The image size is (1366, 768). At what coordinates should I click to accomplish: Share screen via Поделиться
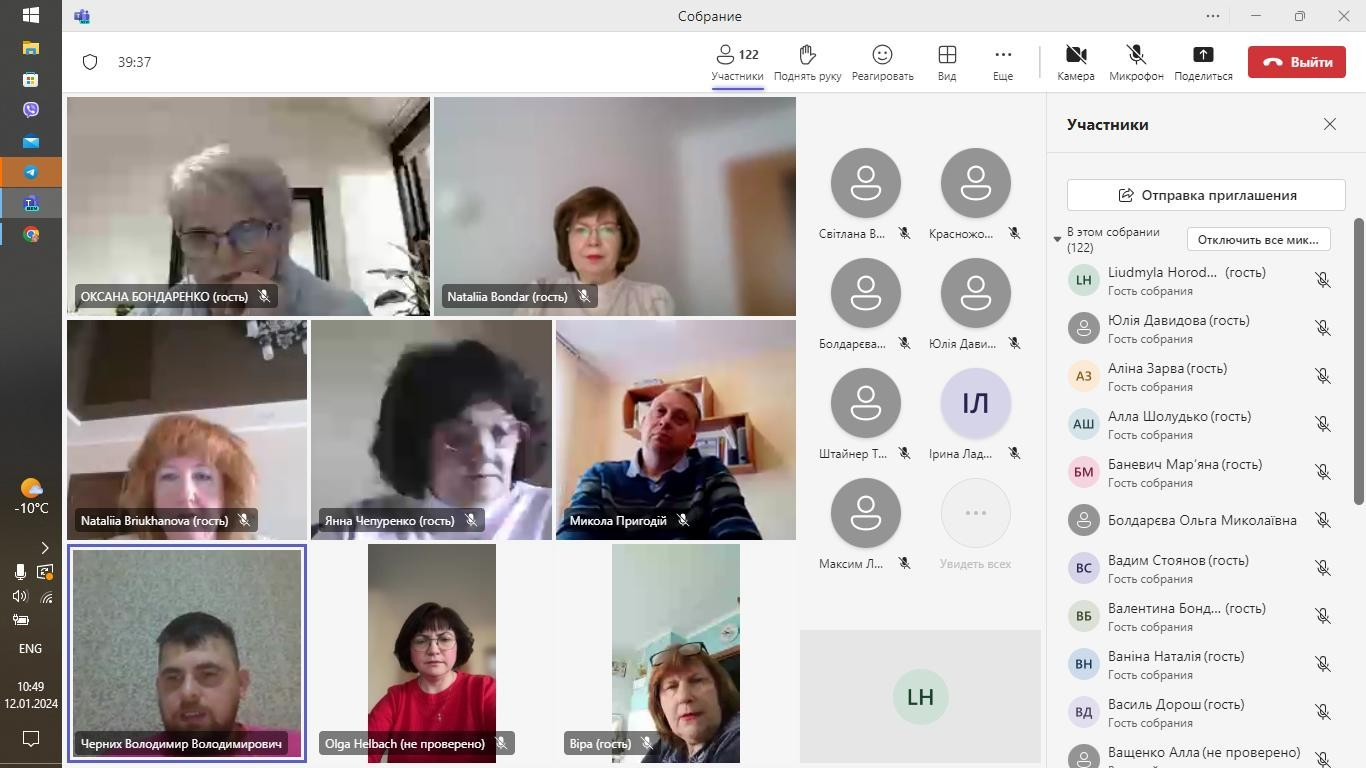1203,62
